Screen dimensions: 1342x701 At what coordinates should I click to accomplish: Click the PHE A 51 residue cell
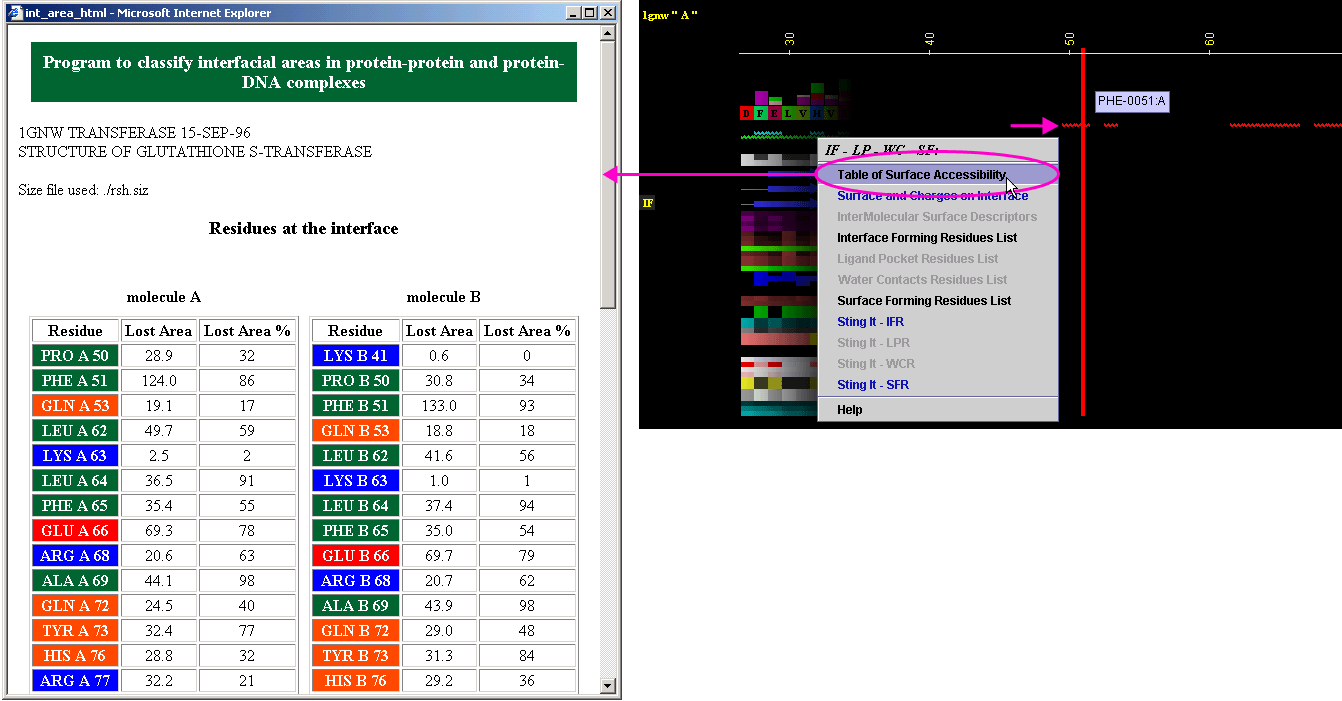click(x=75, y=381)
